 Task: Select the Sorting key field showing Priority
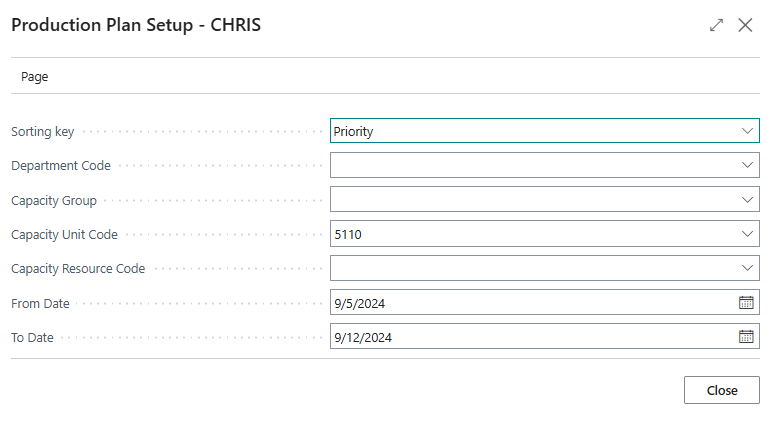click(544, 131)
